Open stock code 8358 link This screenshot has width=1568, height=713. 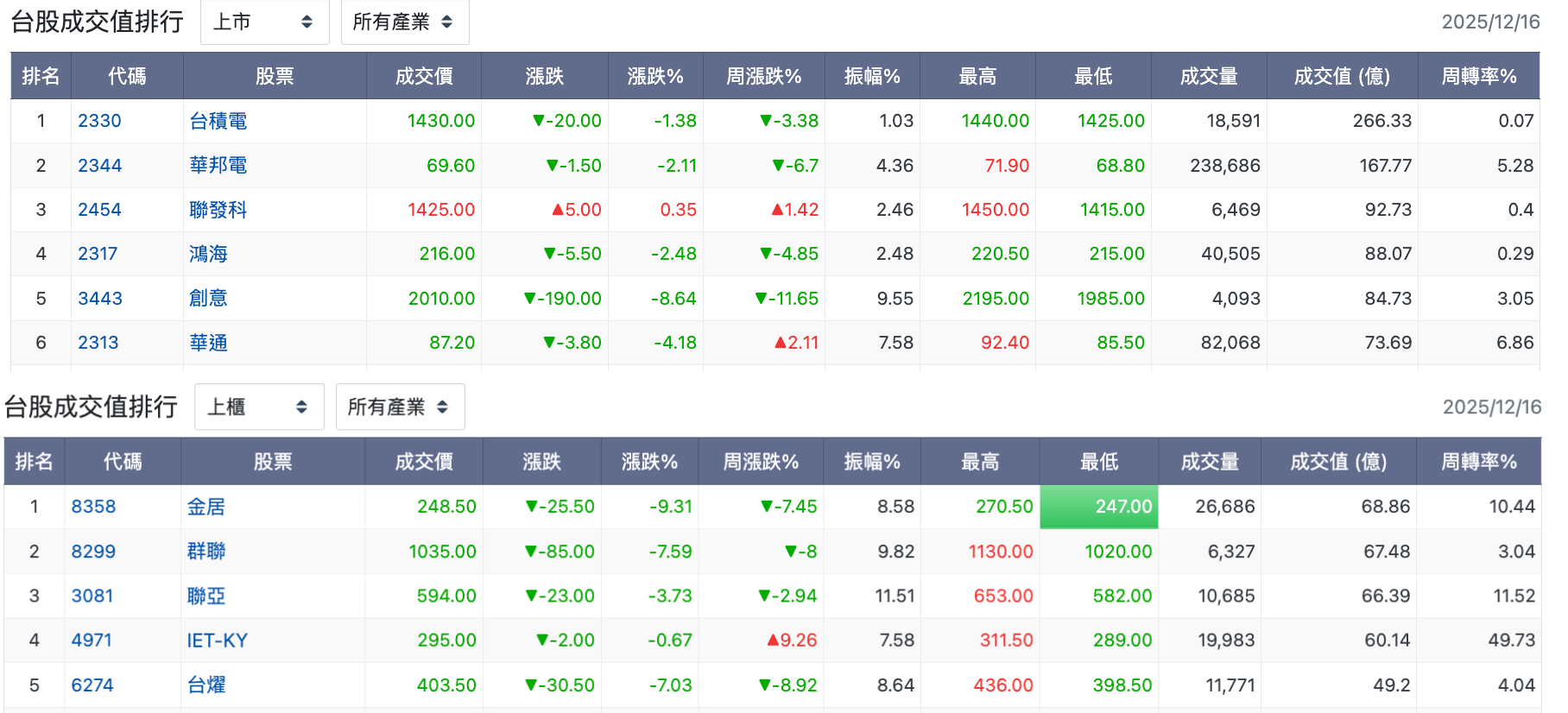tap(93, 507)
